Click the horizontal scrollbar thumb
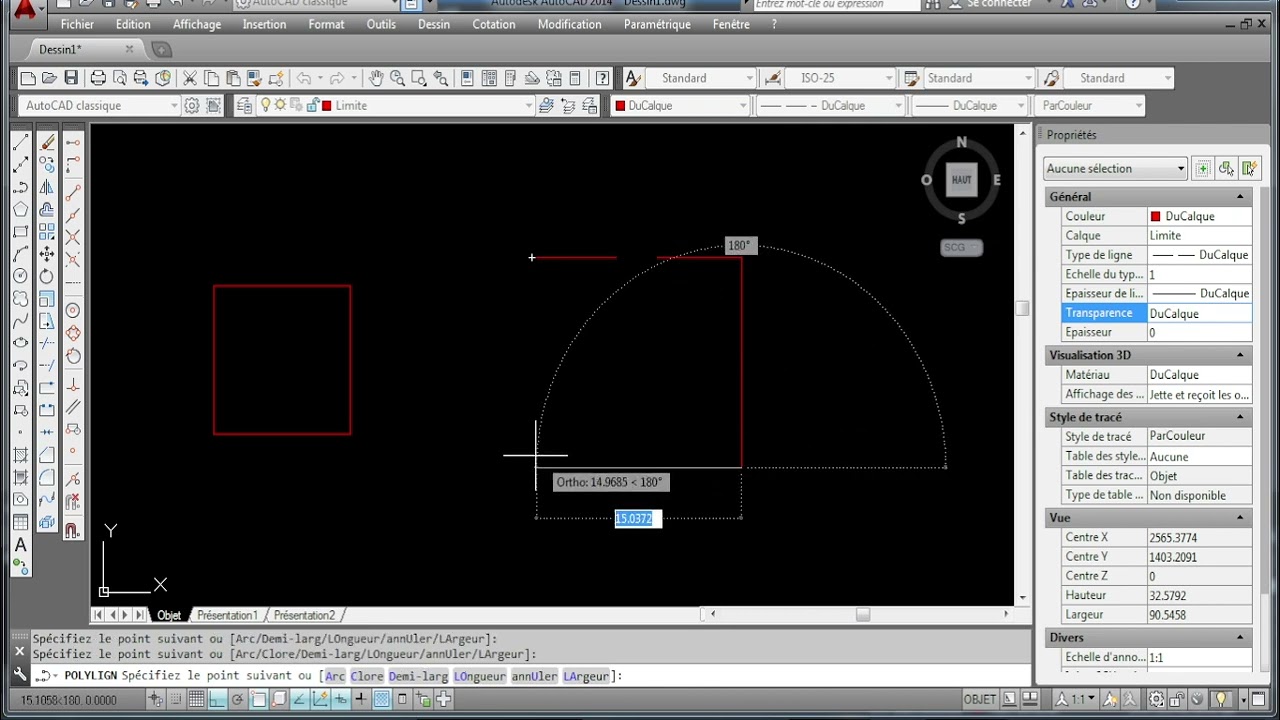 (862, 614)
